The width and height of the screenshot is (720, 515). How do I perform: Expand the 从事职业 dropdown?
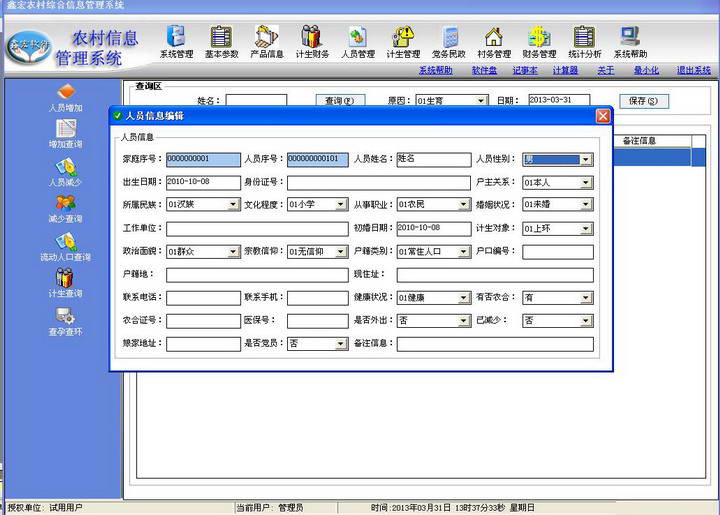point(464,204)
